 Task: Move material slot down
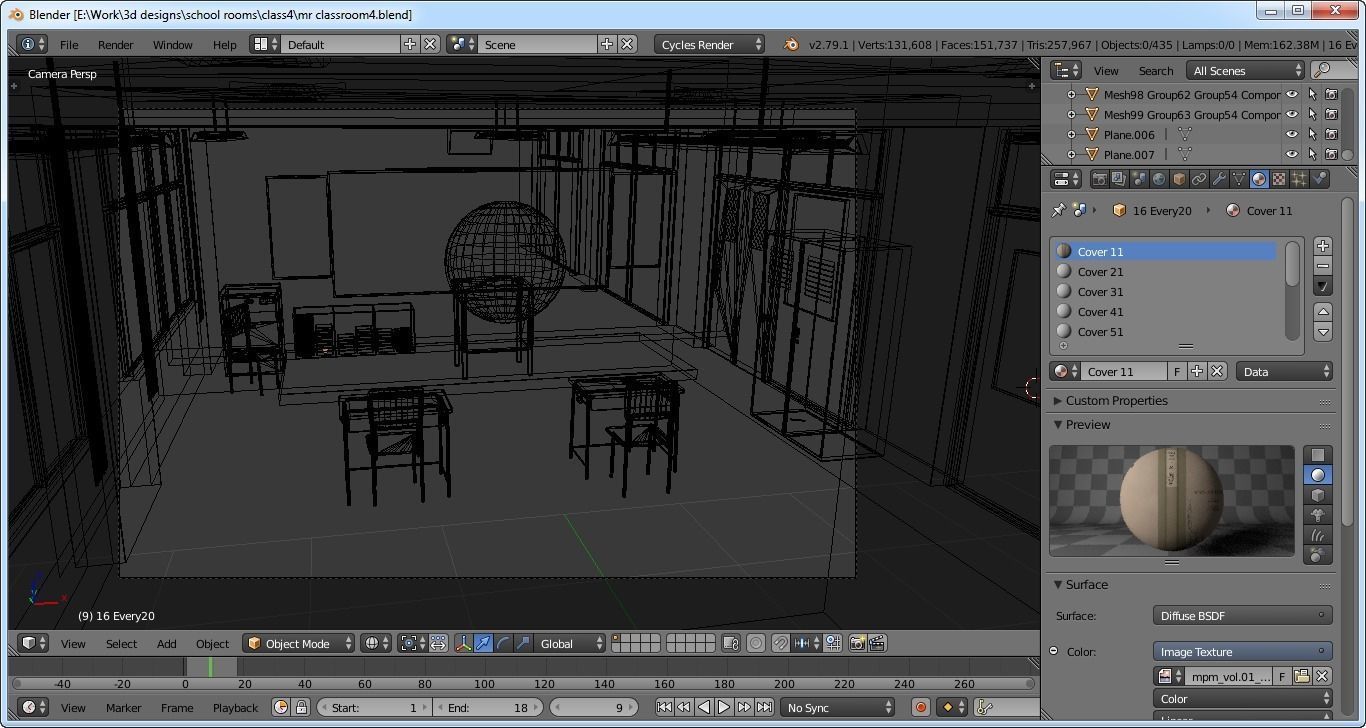click(x=1323, y=332)
